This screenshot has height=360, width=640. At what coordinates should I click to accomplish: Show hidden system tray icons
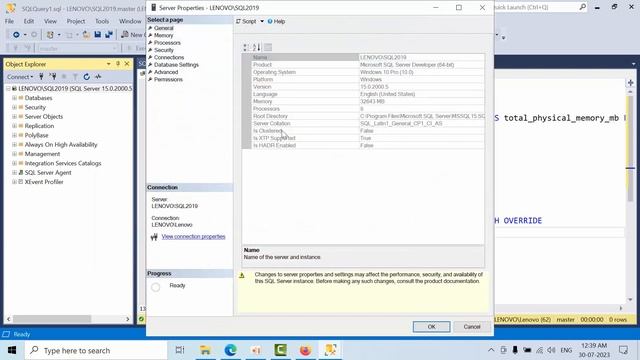(491, 350)
